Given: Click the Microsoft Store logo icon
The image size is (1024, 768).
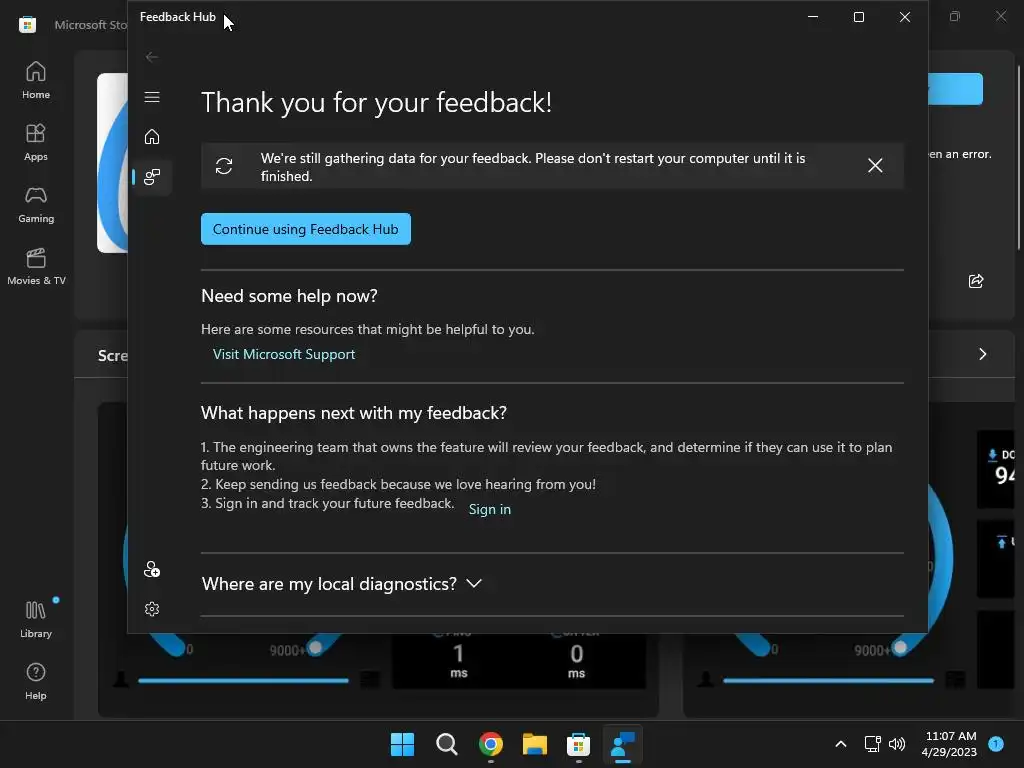Looking at the screenshot, I should pyautogui.click(x=27, y=25).
